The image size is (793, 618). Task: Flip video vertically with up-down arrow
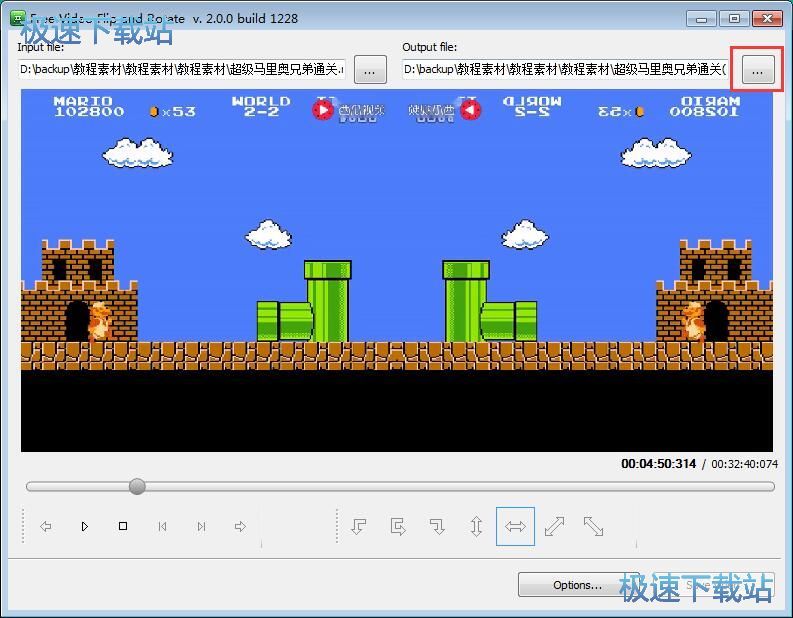476,526
